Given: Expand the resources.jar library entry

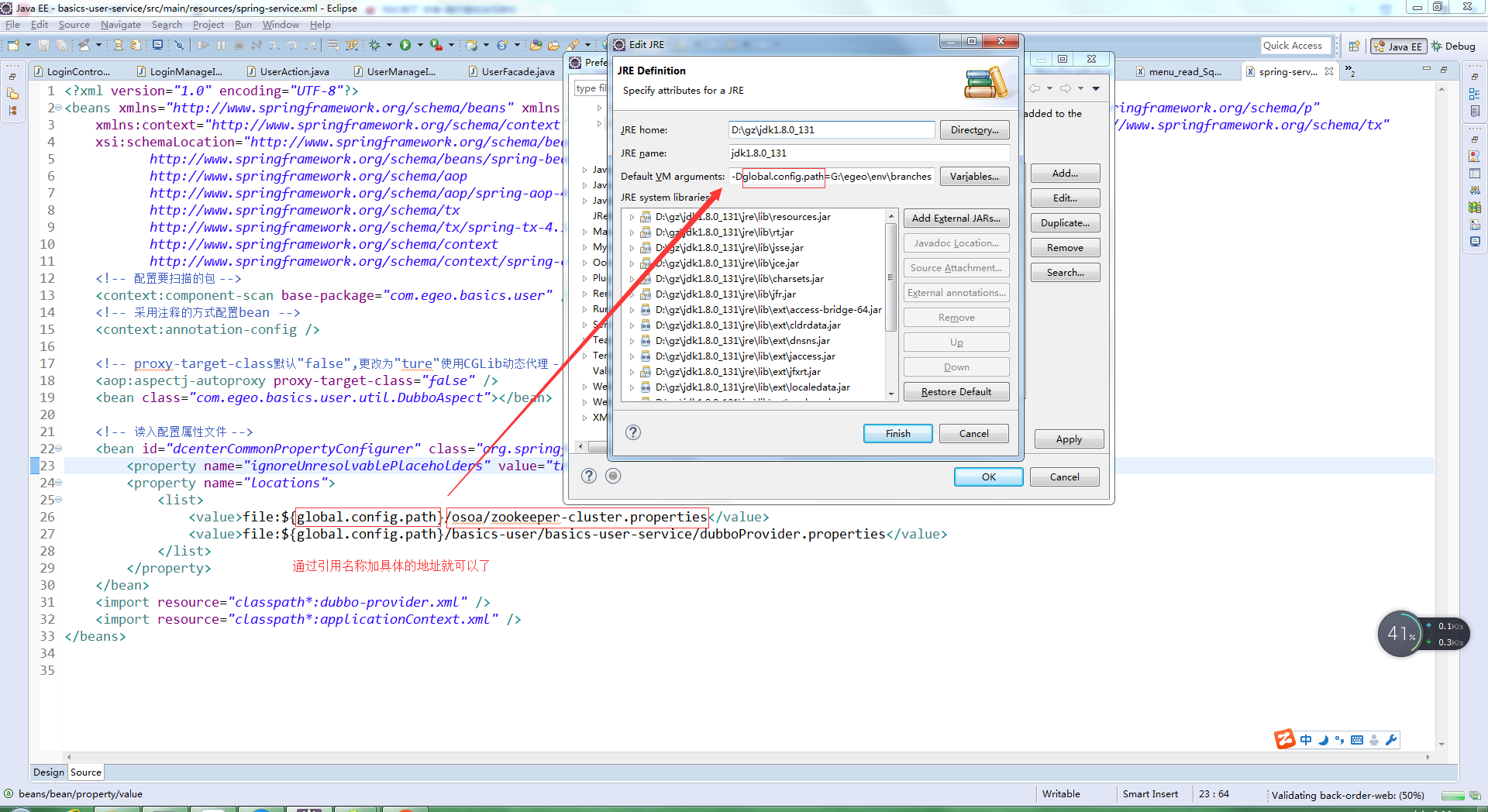Looking at the screenshot, I should (632, 217).
